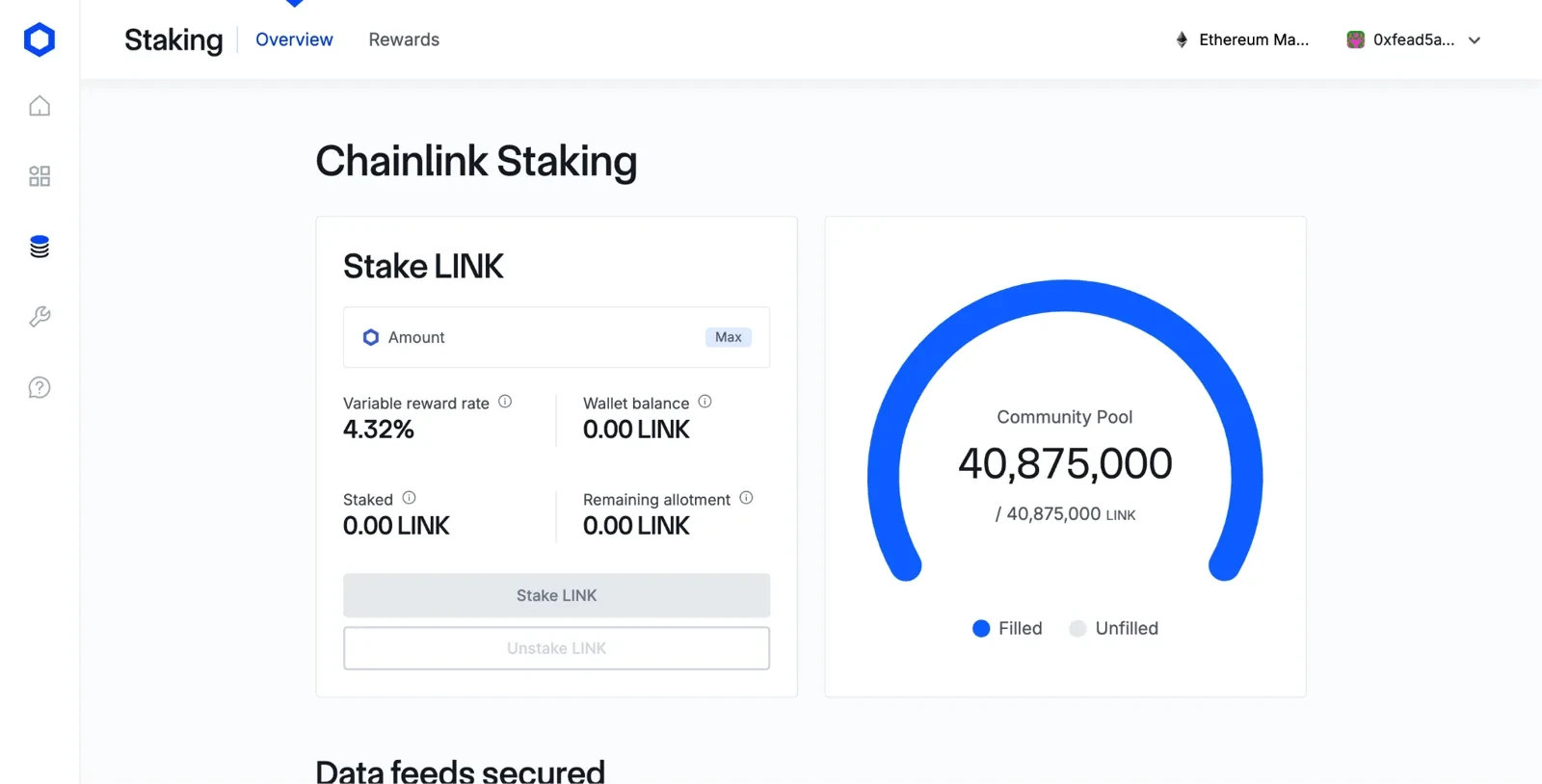Click the '/ 40,875,000 LINK' capacity text
The height and width of the screenshot is (784, 1542).
[1065, 514]
